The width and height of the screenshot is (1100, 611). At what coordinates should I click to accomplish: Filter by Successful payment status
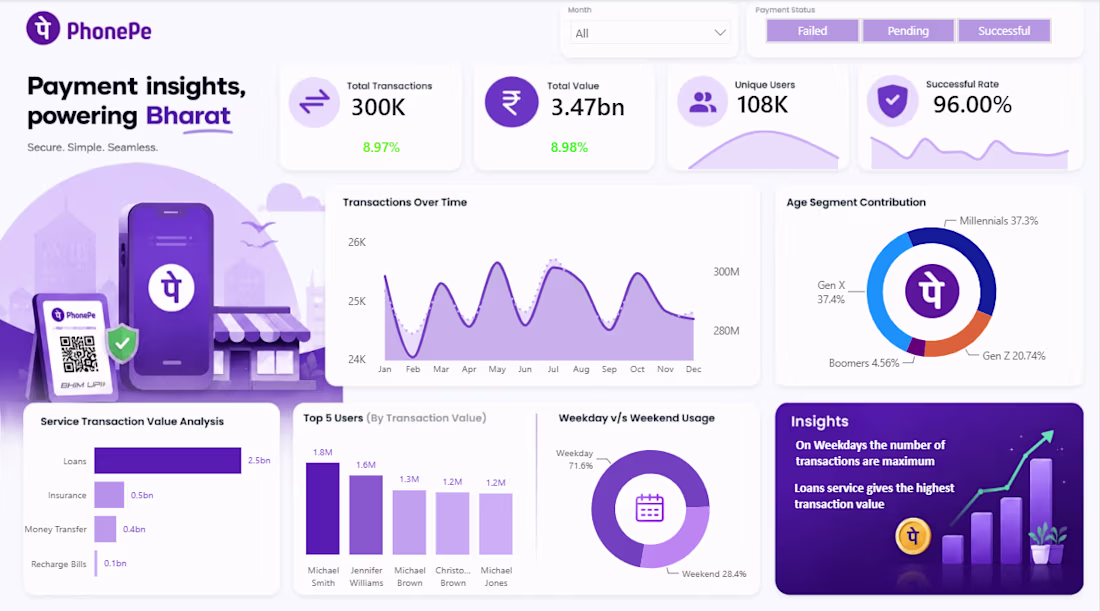[x=1004, y=31]
